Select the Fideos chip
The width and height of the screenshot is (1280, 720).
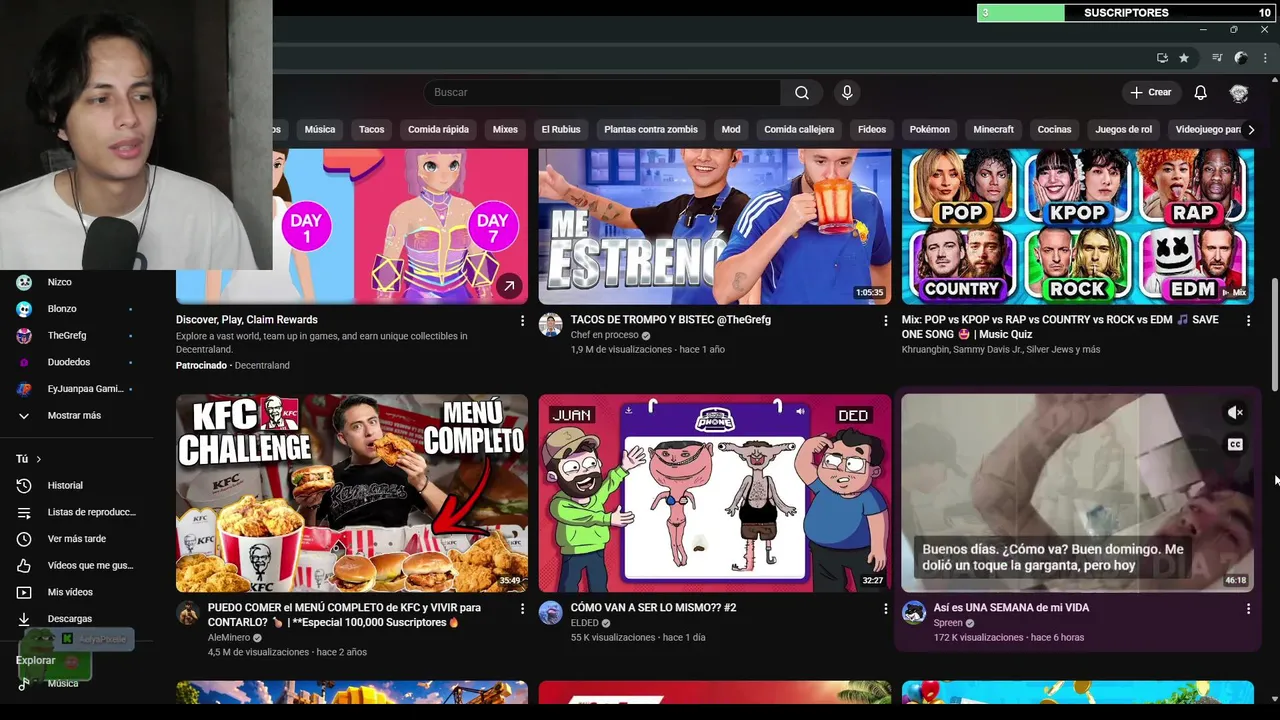click(872, 130)
